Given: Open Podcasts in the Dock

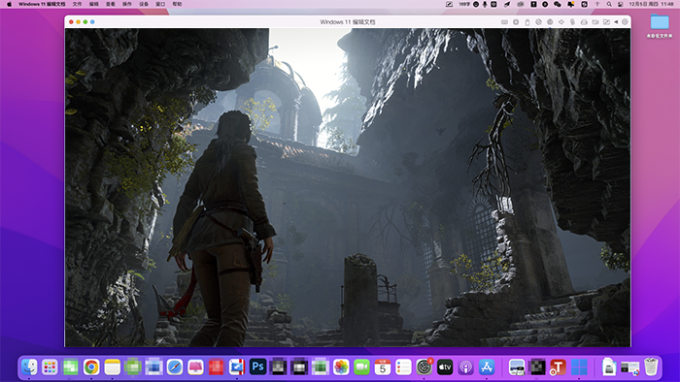Looking at the screenshot, I should pos(466,367).
